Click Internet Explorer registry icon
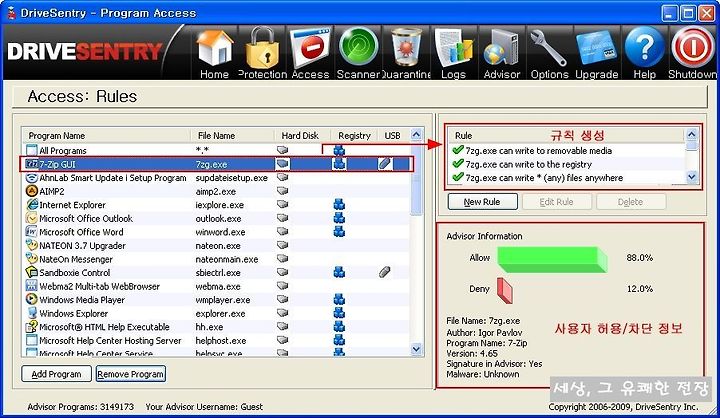This screenshot has width=720, height=418. click(x=339, y=204)
